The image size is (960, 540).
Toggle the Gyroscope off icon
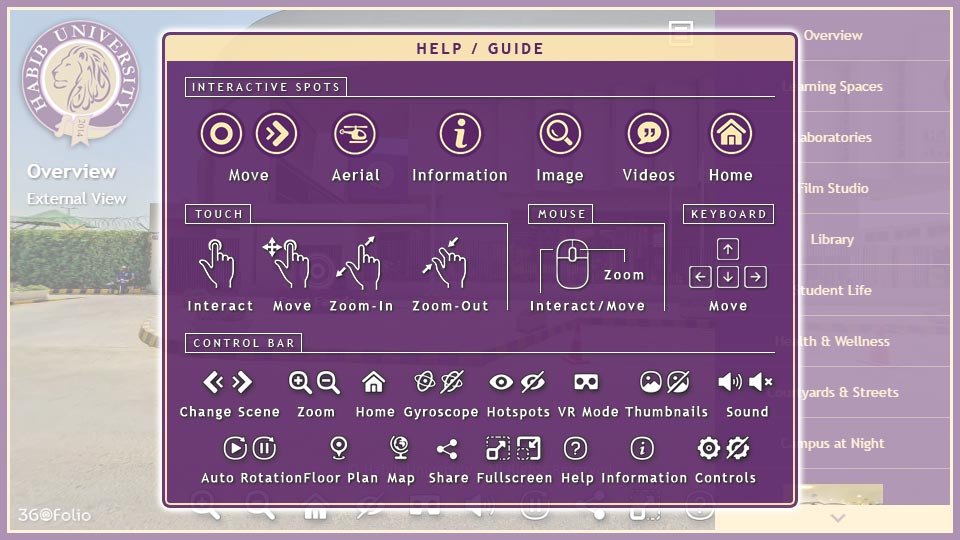tap(453, 382)
